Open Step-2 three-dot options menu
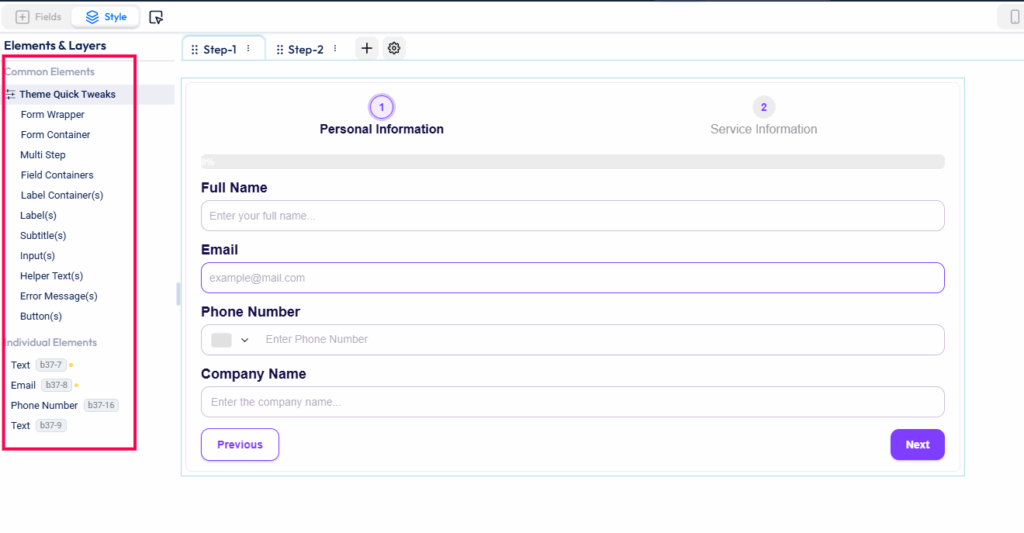 point(335,49)
